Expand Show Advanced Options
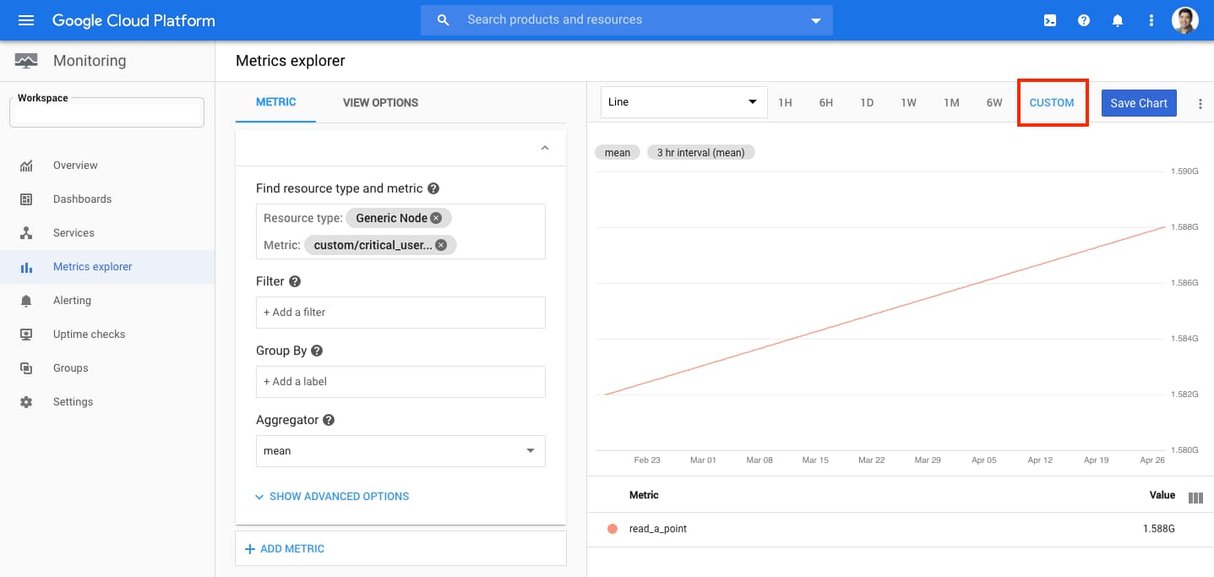Viewport: 1214px width, 577px height. [332, 496]
